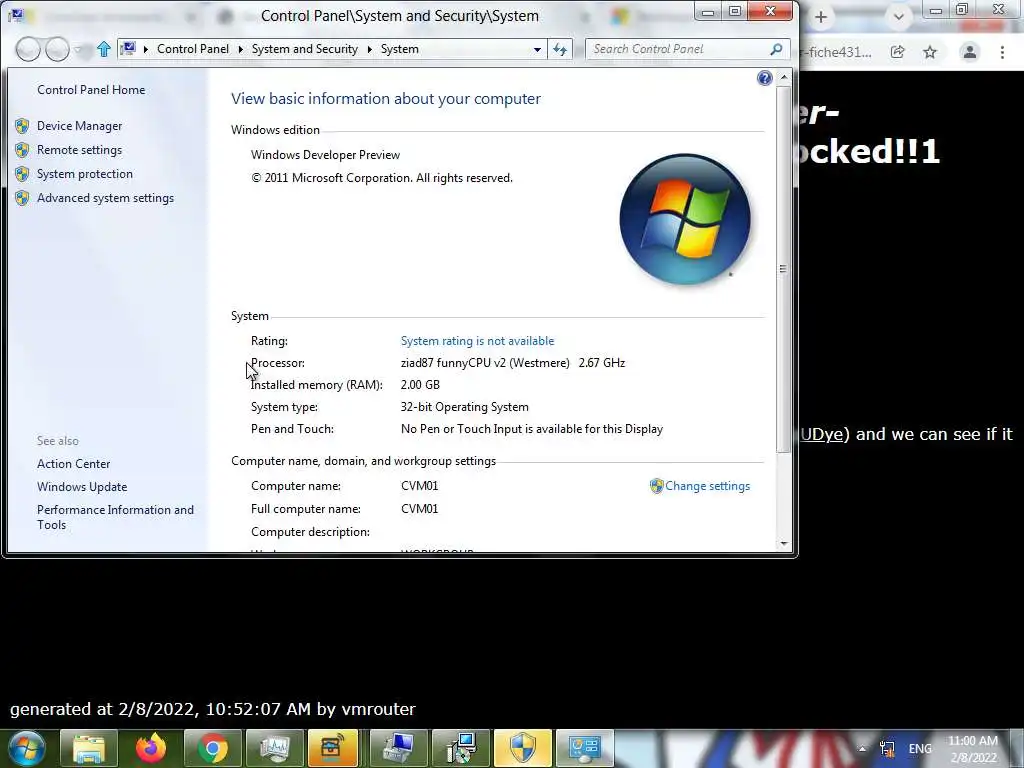1024x768 pixels.
Task: Go to Control Panel Home
Action: coord(91,89)
